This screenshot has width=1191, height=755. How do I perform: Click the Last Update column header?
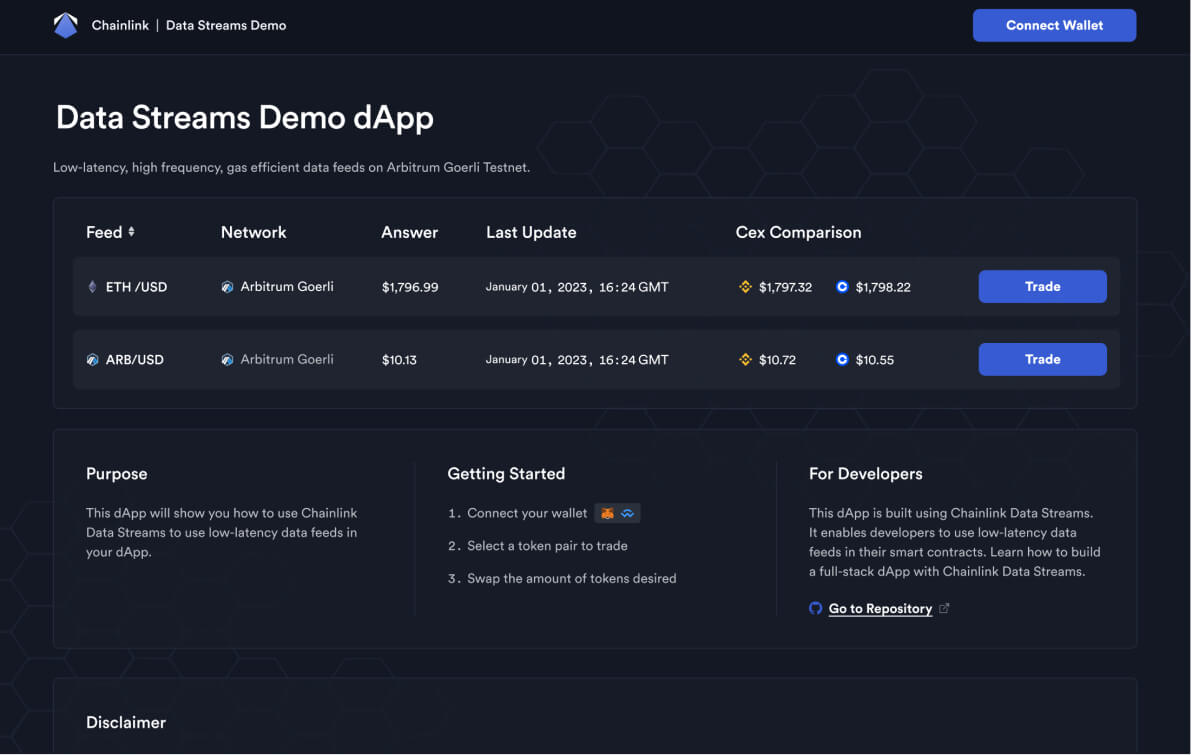pos(531,232)
